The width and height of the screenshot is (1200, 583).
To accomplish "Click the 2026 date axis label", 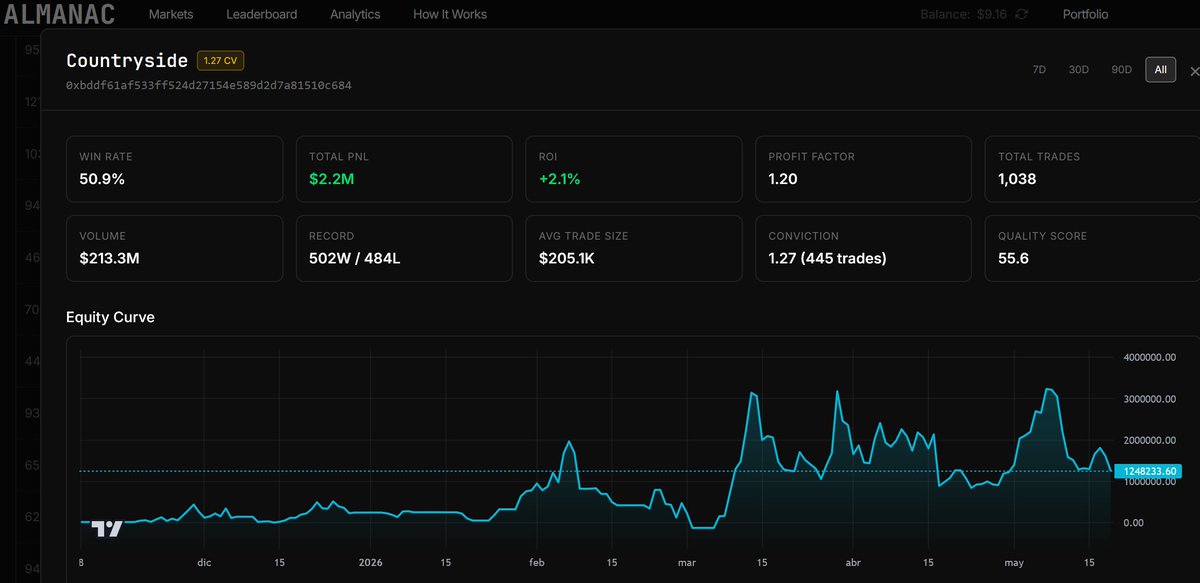I will tap(371, 562).
